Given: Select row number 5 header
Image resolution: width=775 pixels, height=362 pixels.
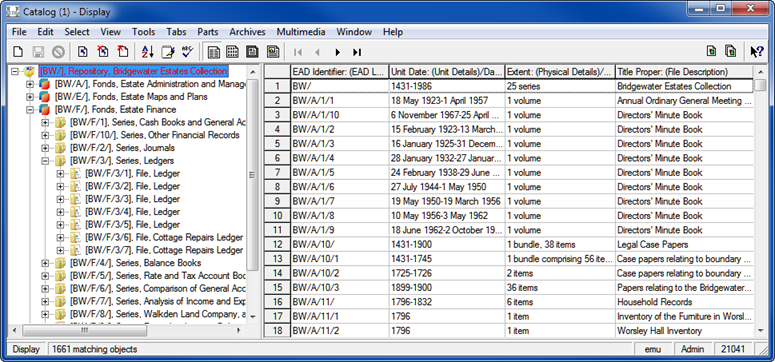Looking at the screenshot, I should click(x=277, y=143).
